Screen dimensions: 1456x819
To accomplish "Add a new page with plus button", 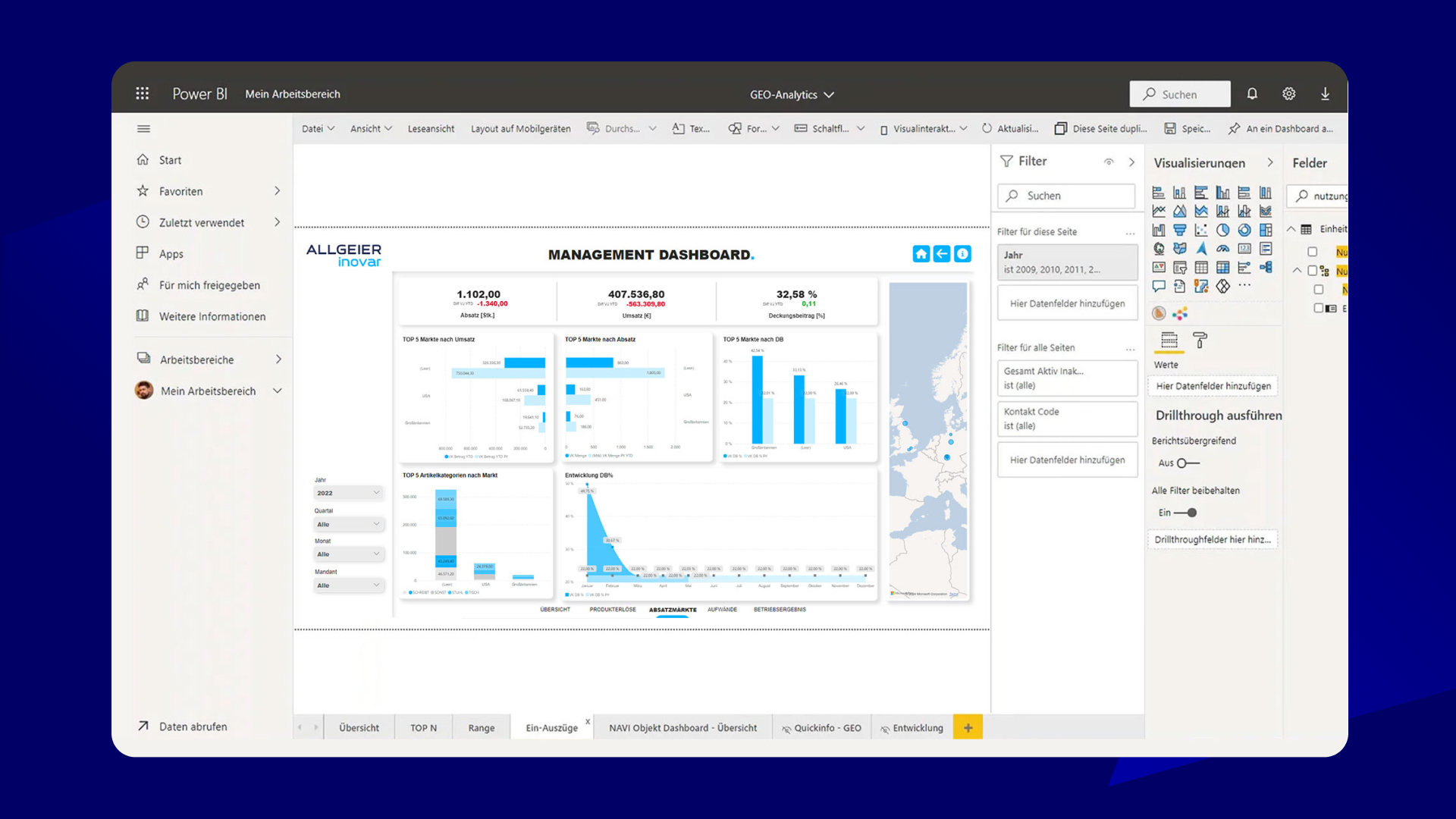I will [968, 728].
